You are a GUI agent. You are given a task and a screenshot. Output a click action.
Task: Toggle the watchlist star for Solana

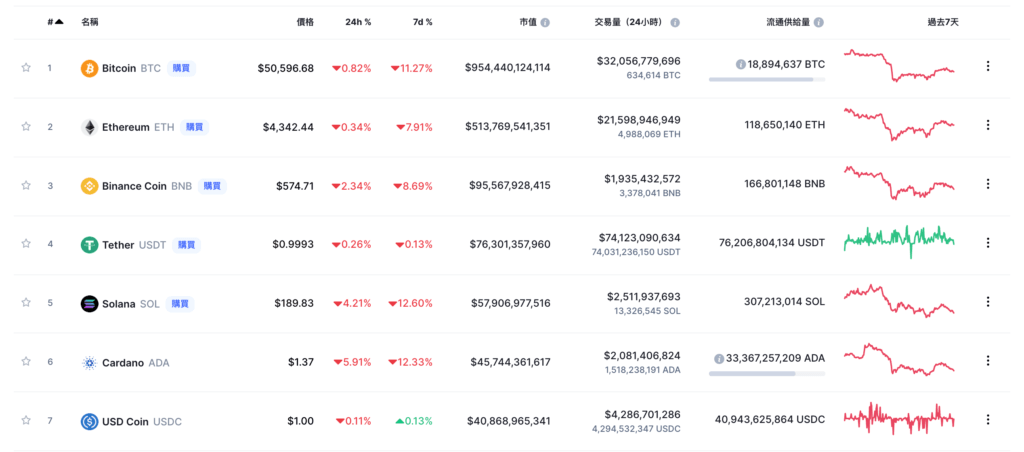[x=26, y=303]
